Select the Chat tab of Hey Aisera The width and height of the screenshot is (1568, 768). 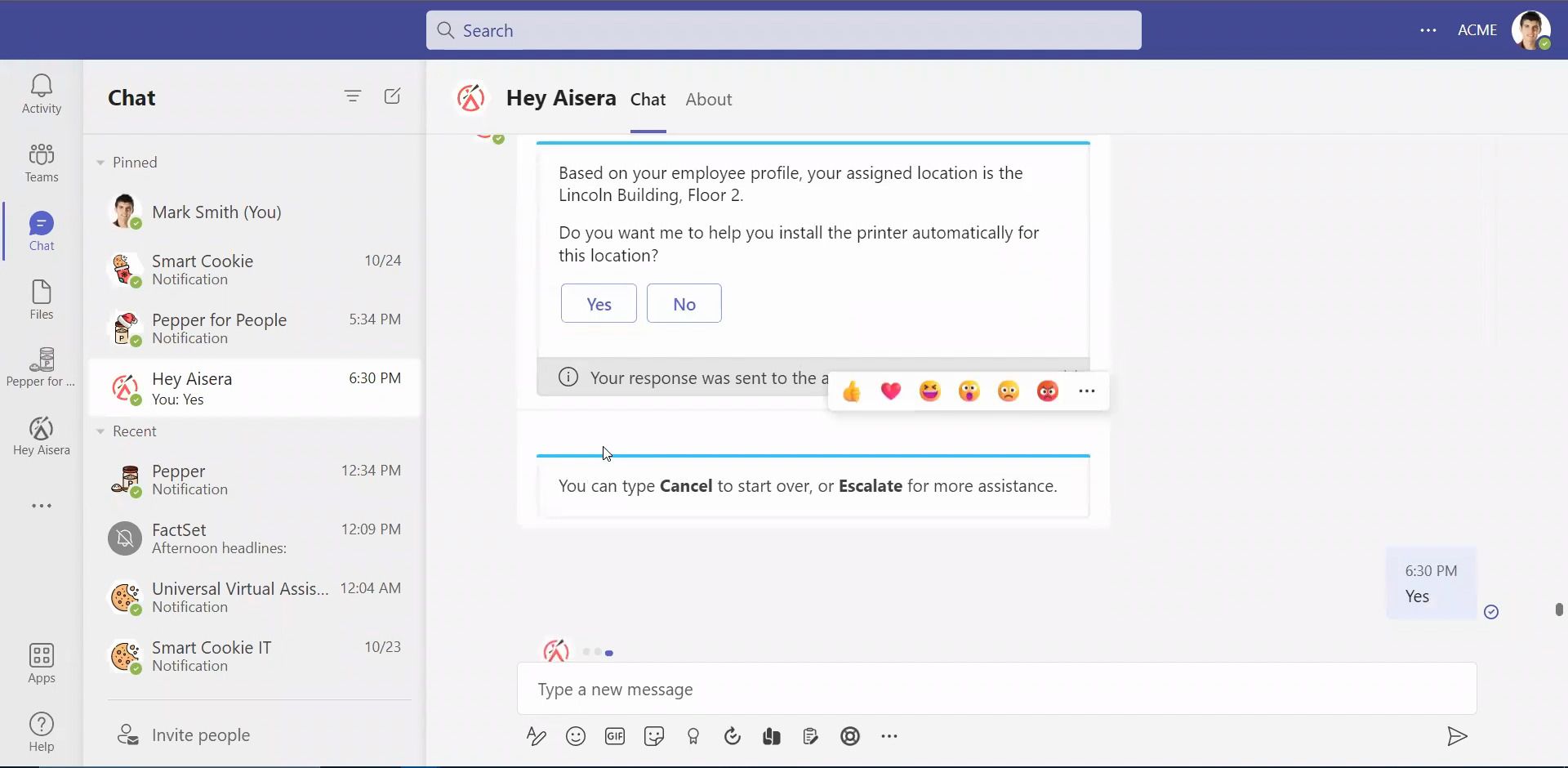pos(648,100)
